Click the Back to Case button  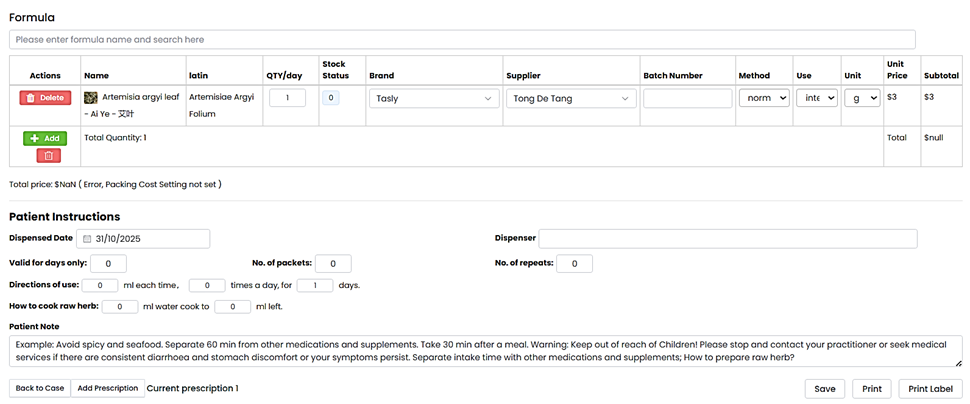pos(40,388)
